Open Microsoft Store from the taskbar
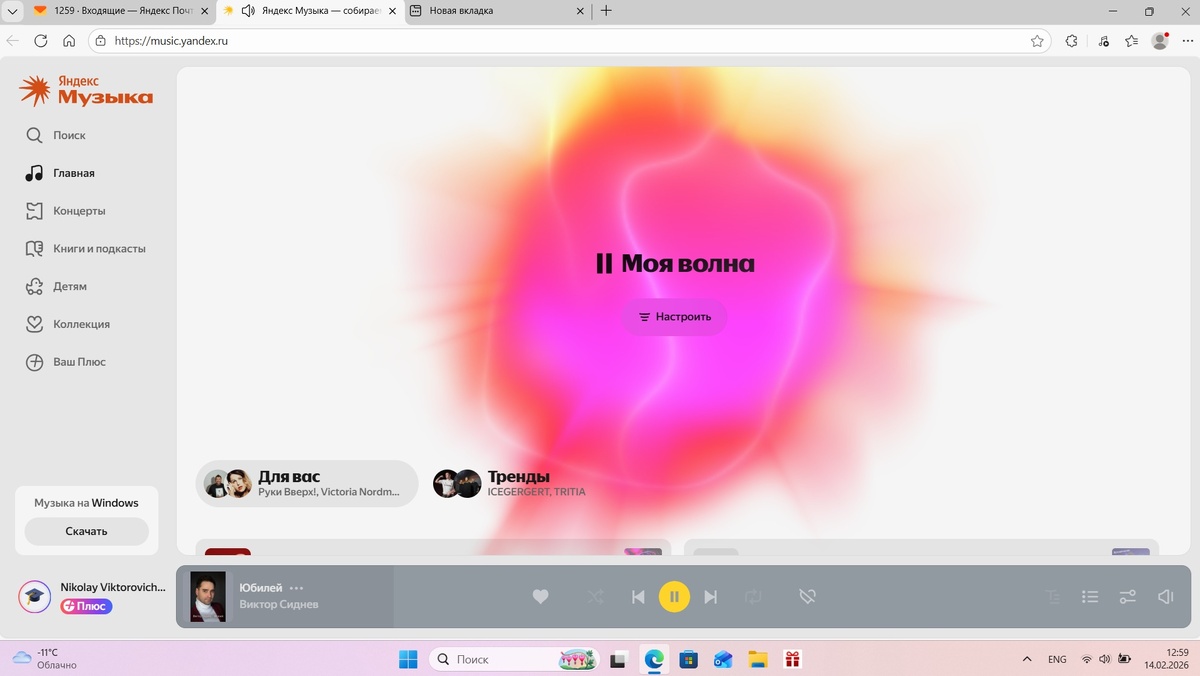This screenshot has height=676, width=1200. point(688,659)
